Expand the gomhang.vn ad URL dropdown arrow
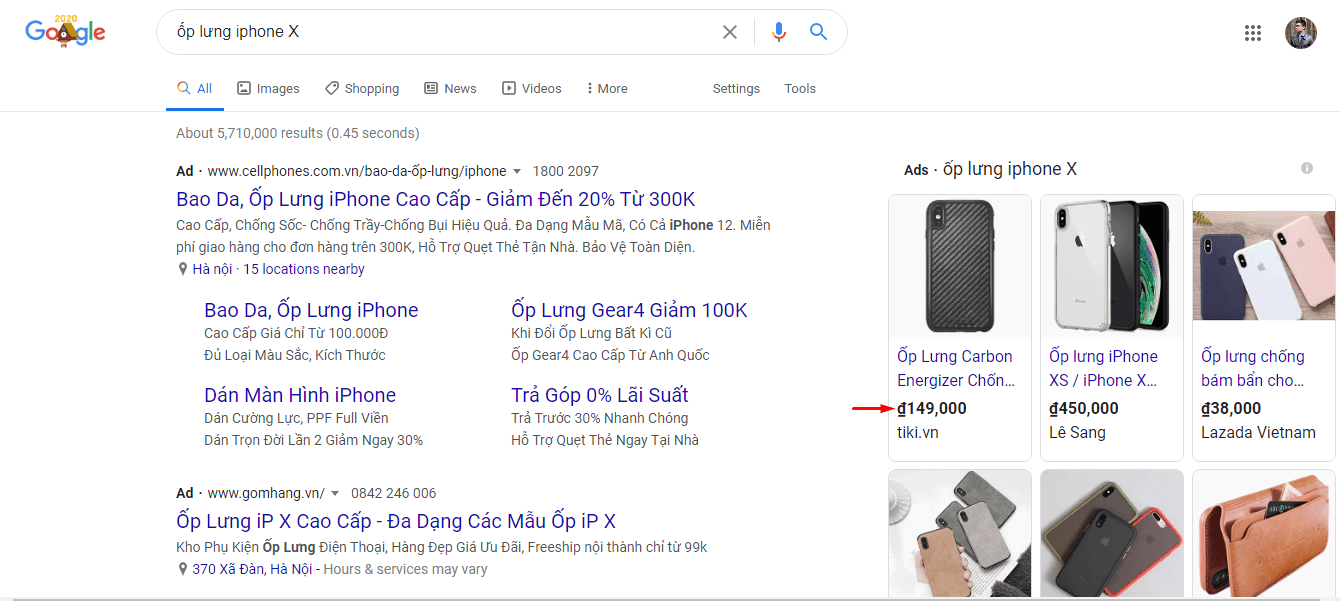This screenshot has width=1340, height=601. point(335,494)
